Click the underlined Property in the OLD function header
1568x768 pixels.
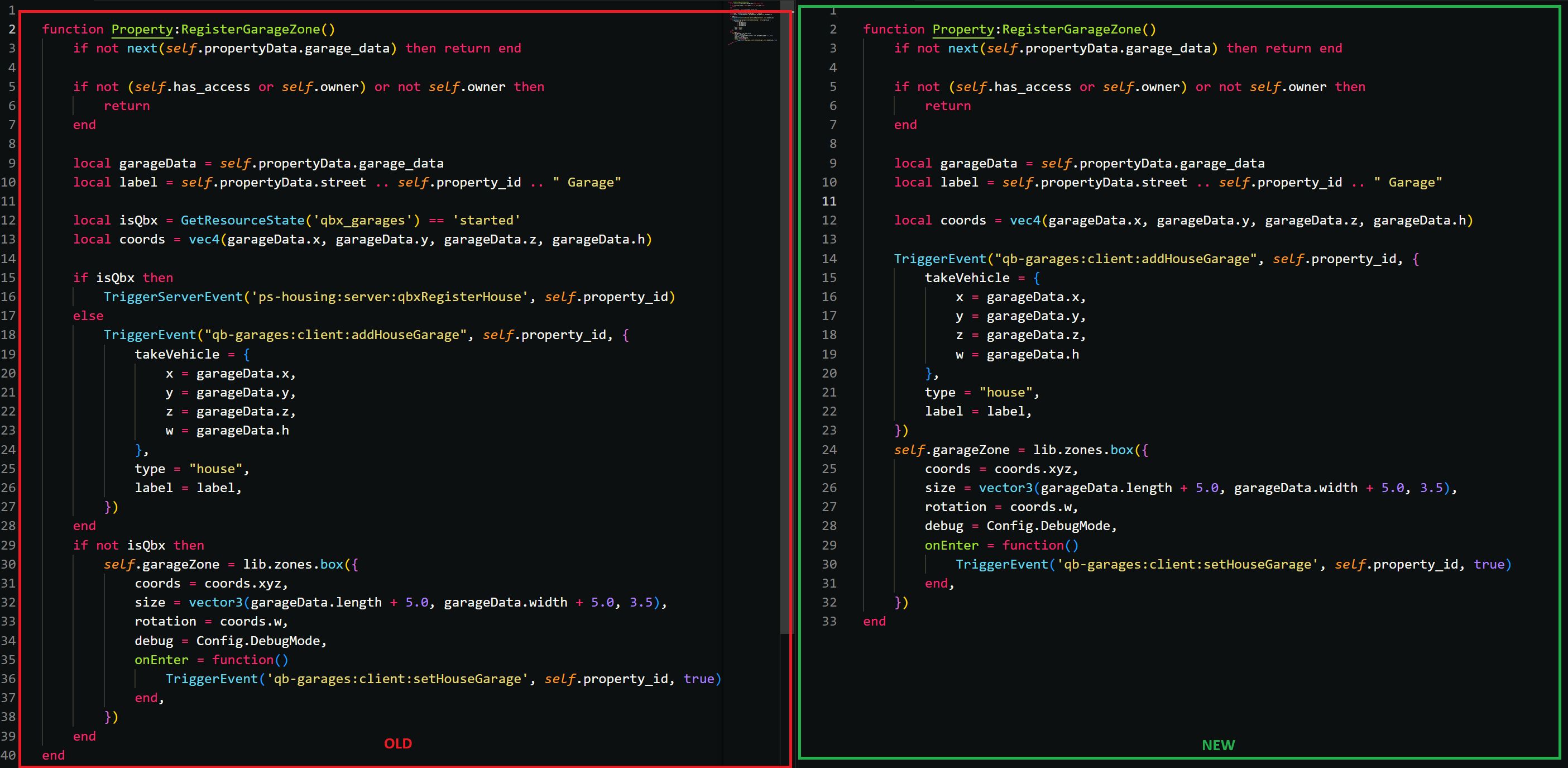tap(142, 29)
